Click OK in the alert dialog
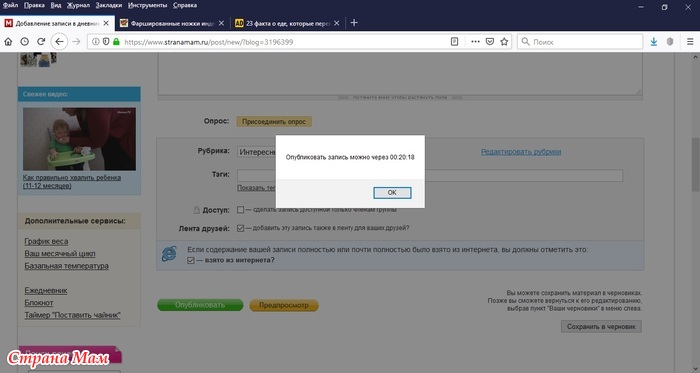Viewport: 700px width, 373px height. tap(392, 192)
